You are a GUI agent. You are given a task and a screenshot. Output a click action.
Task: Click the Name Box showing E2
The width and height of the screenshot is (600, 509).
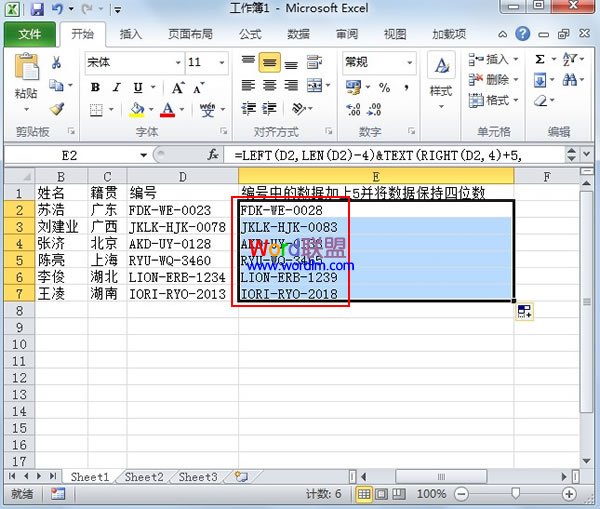pyautogui.click(x=68, y=156)
